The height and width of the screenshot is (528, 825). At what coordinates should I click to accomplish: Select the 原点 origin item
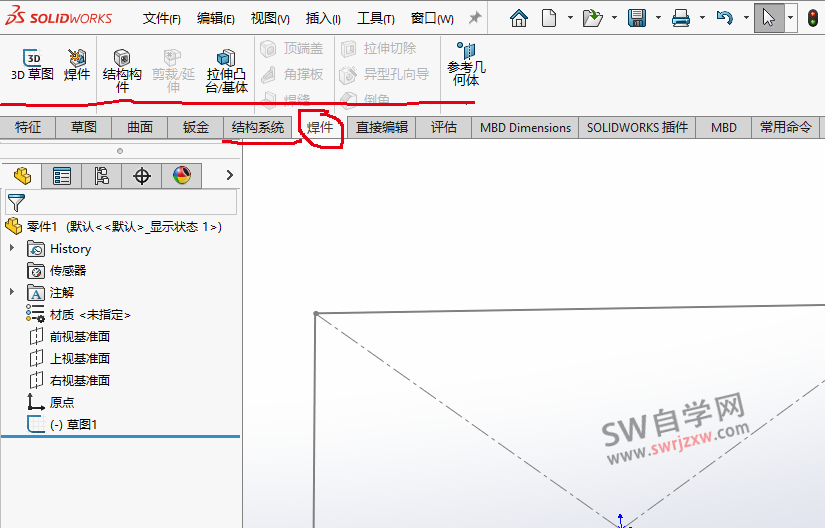(51, 402)
